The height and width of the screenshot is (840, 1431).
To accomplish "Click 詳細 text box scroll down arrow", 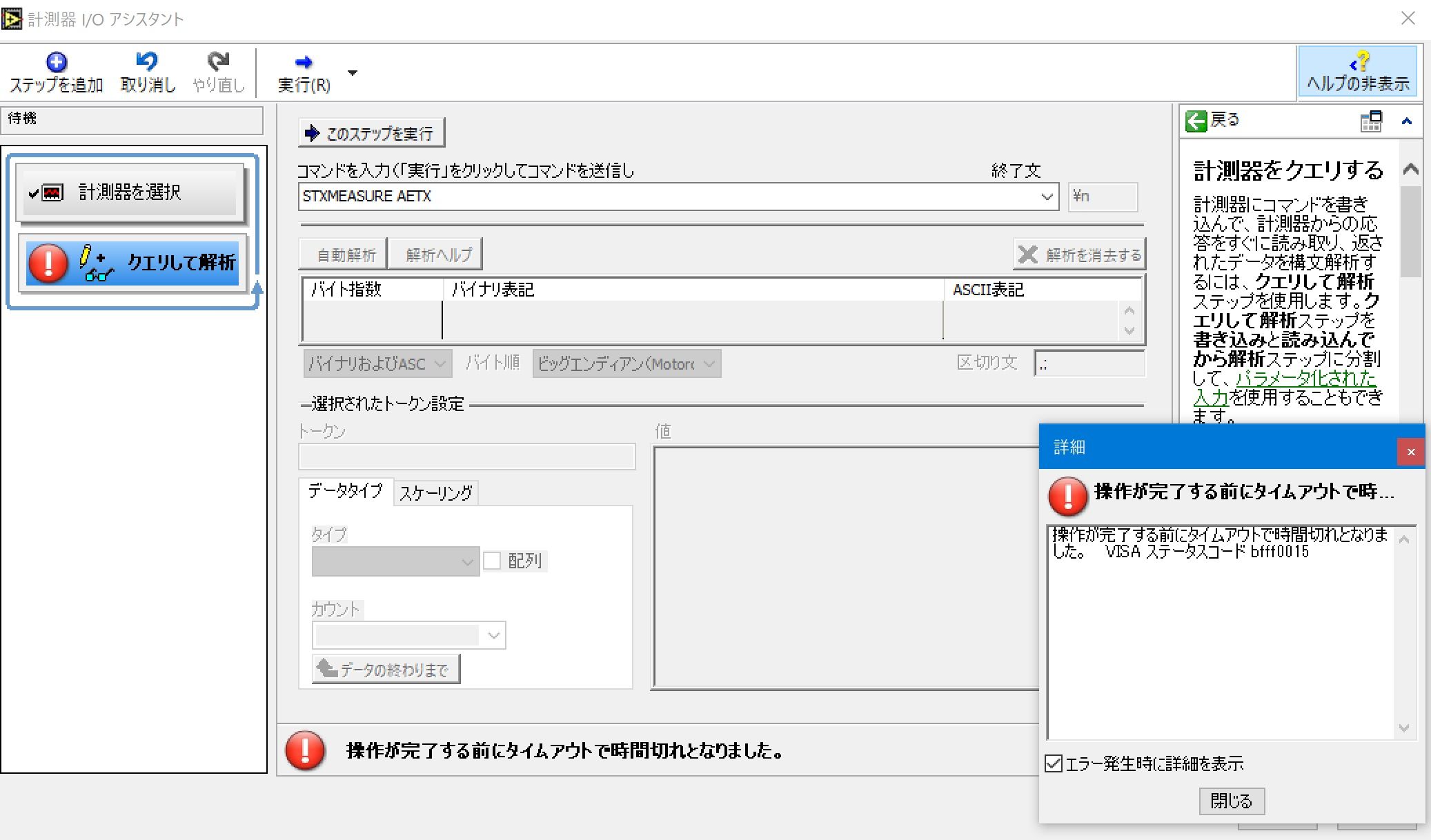I will (x=1404, y=728).
